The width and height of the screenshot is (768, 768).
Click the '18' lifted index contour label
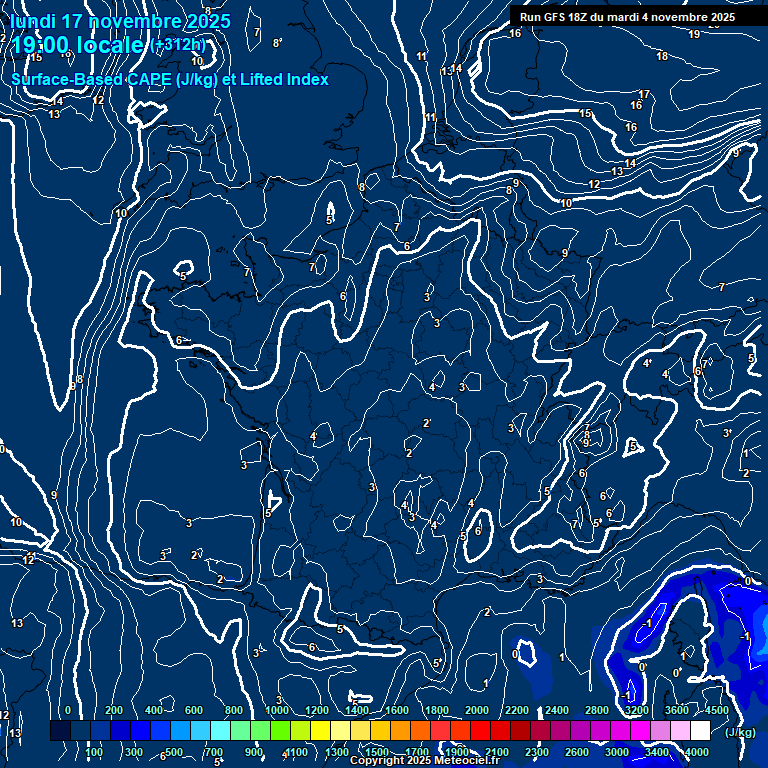coord(662,56)
